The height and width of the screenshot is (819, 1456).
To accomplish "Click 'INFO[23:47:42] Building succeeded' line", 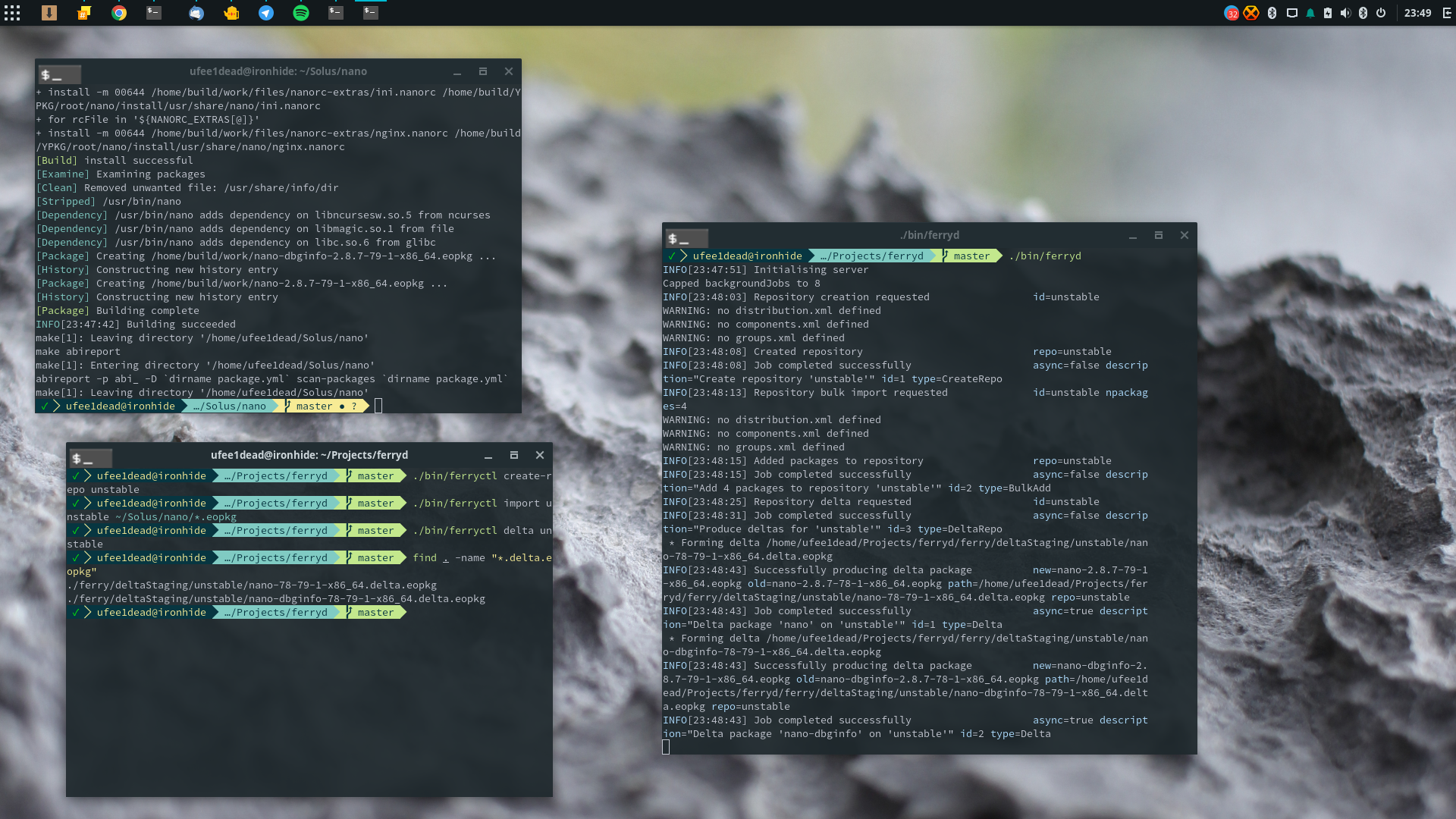I will tap(136, 324).
